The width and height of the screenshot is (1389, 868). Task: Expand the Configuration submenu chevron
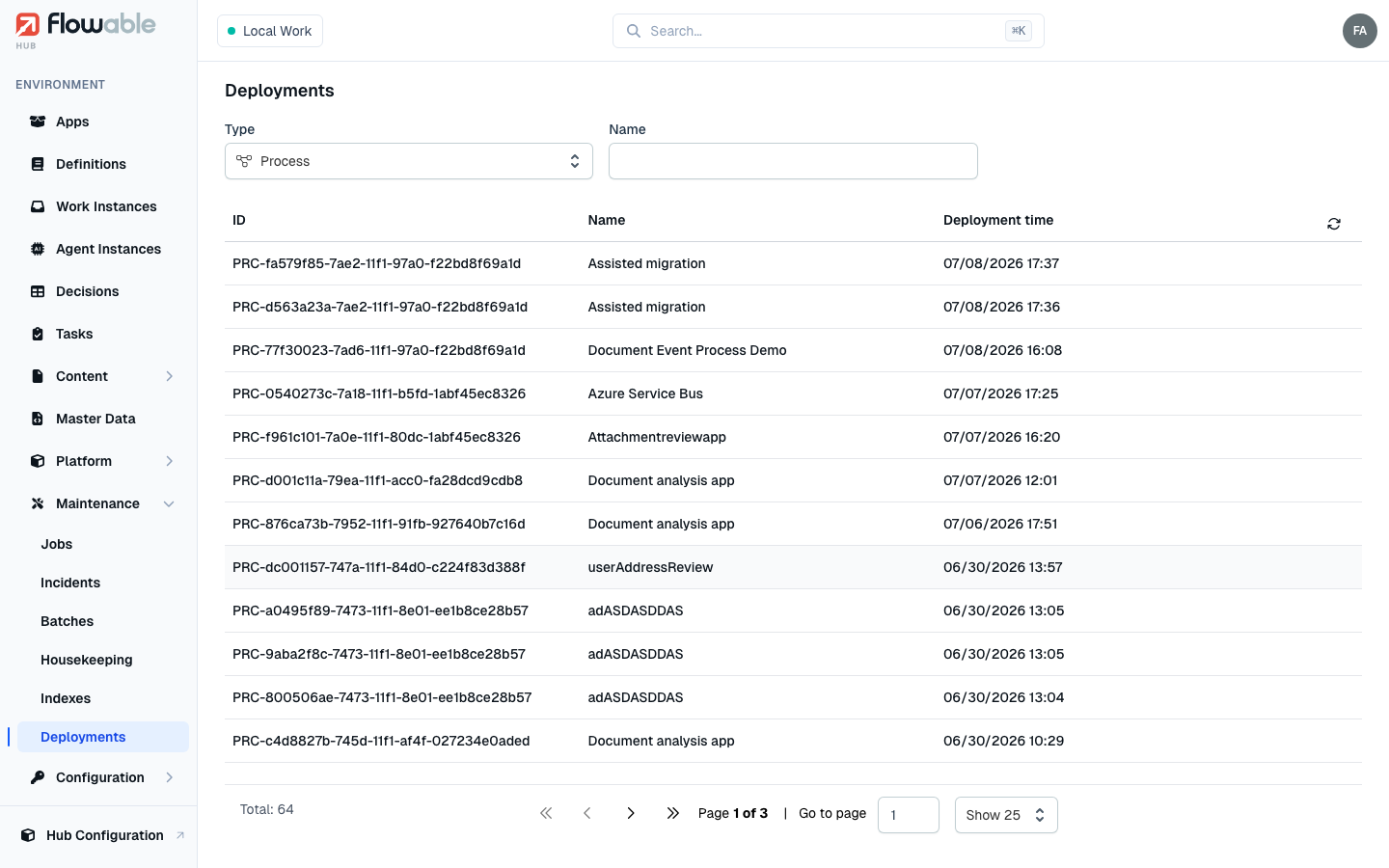170,777
